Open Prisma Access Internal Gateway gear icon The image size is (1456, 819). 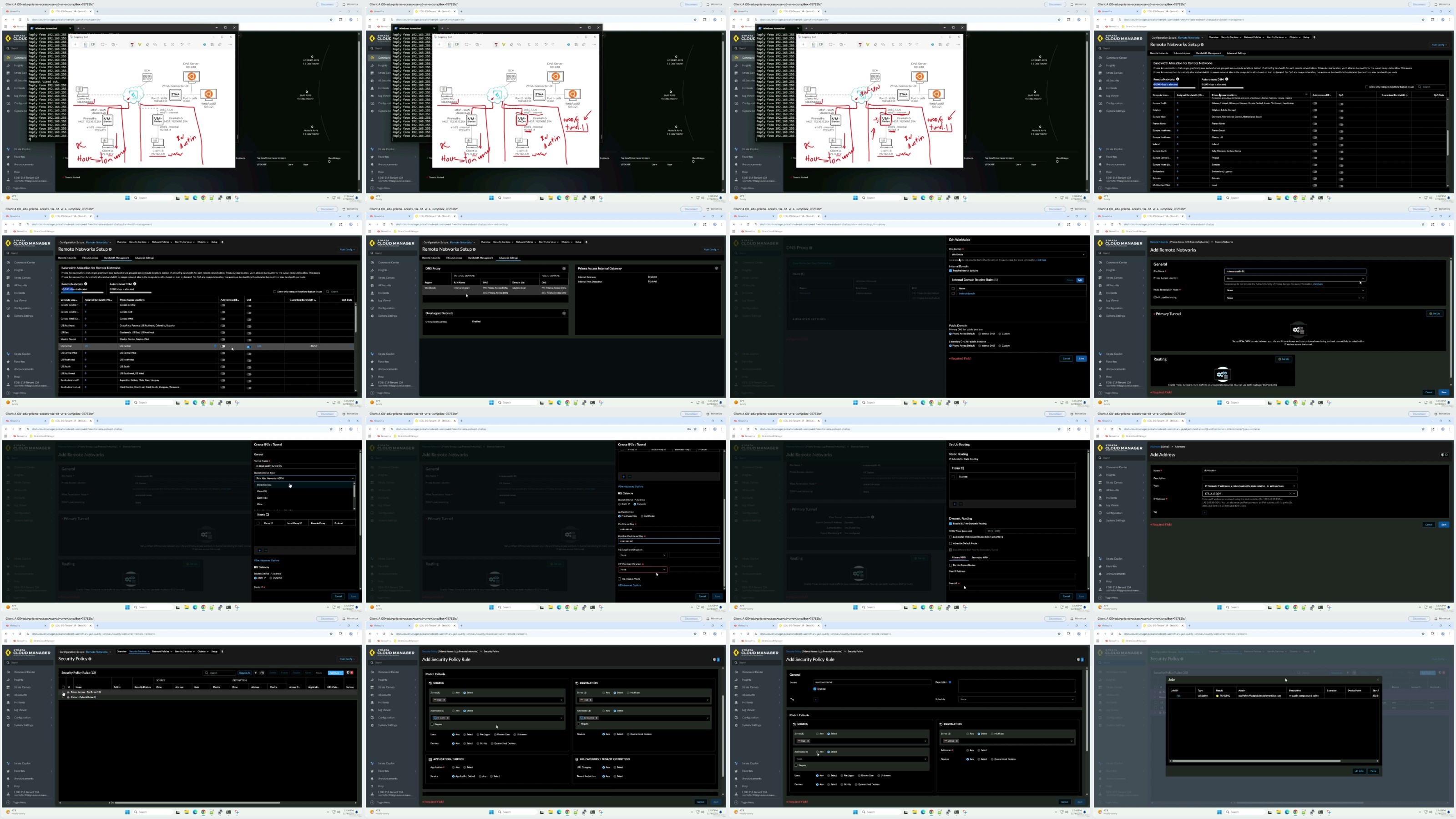pos(716,268)
